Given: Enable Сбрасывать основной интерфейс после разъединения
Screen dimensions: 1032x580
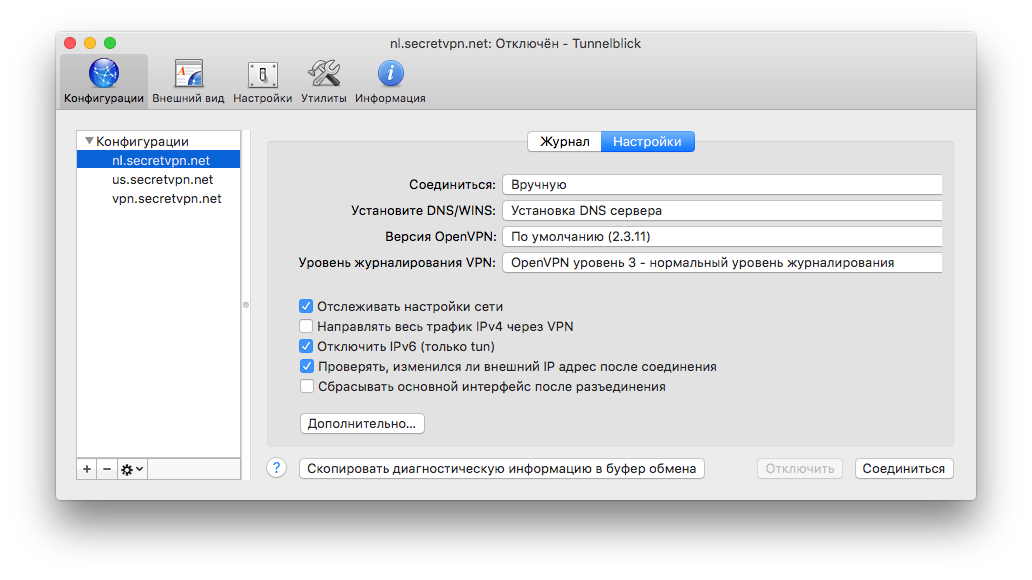Looking at the screenshot, I should [306, 386].
